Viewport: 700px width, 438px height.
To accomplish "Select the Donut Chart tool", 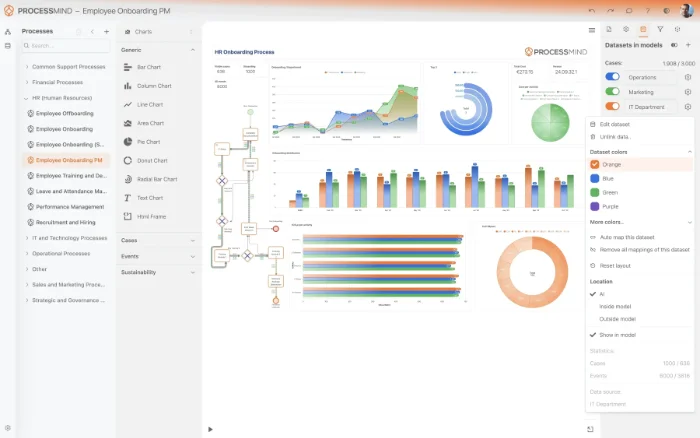I will coord(155,160).
